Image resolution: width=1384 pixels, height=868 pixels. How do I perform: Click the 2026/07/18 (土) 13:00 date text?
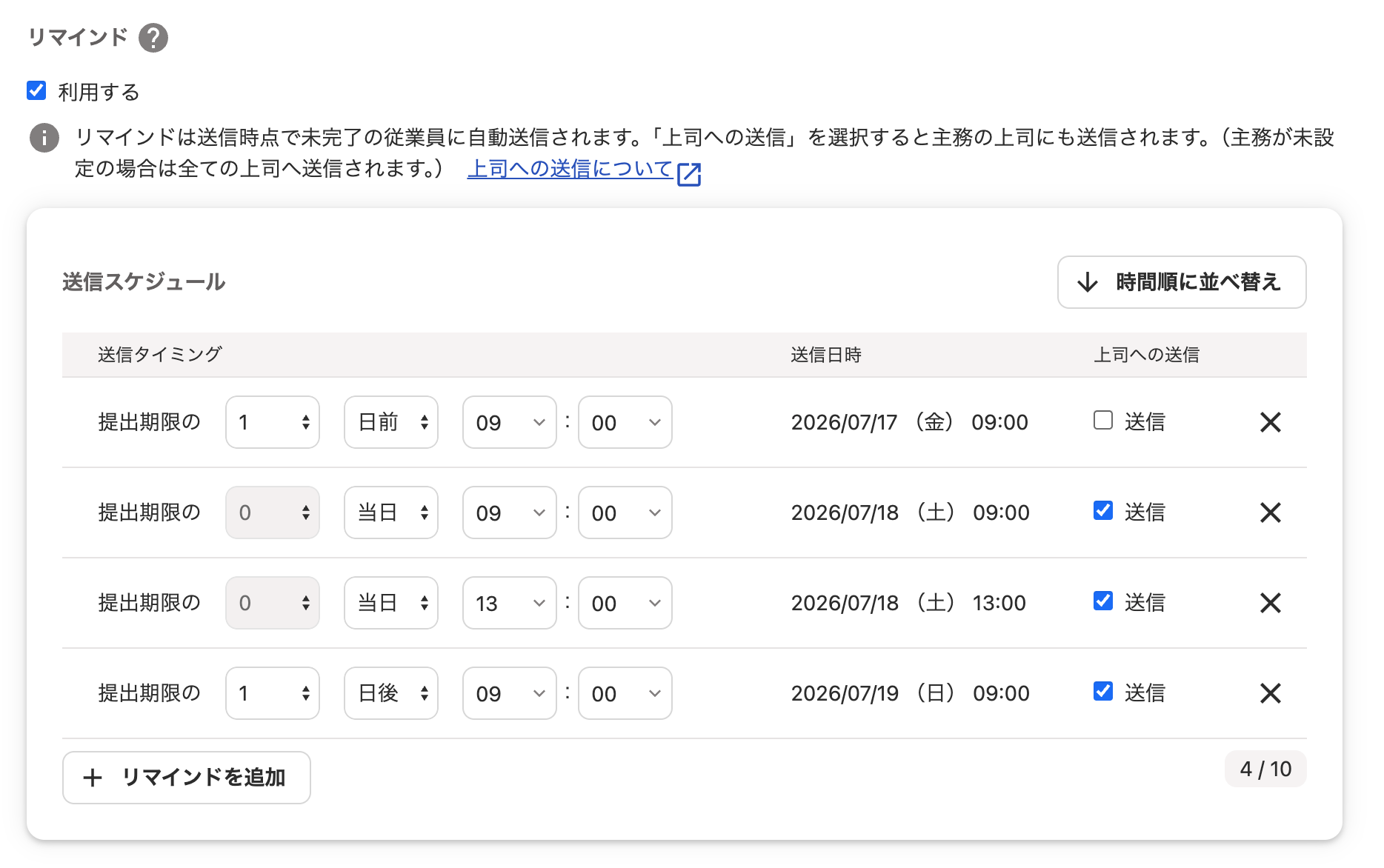click(909, 603)
